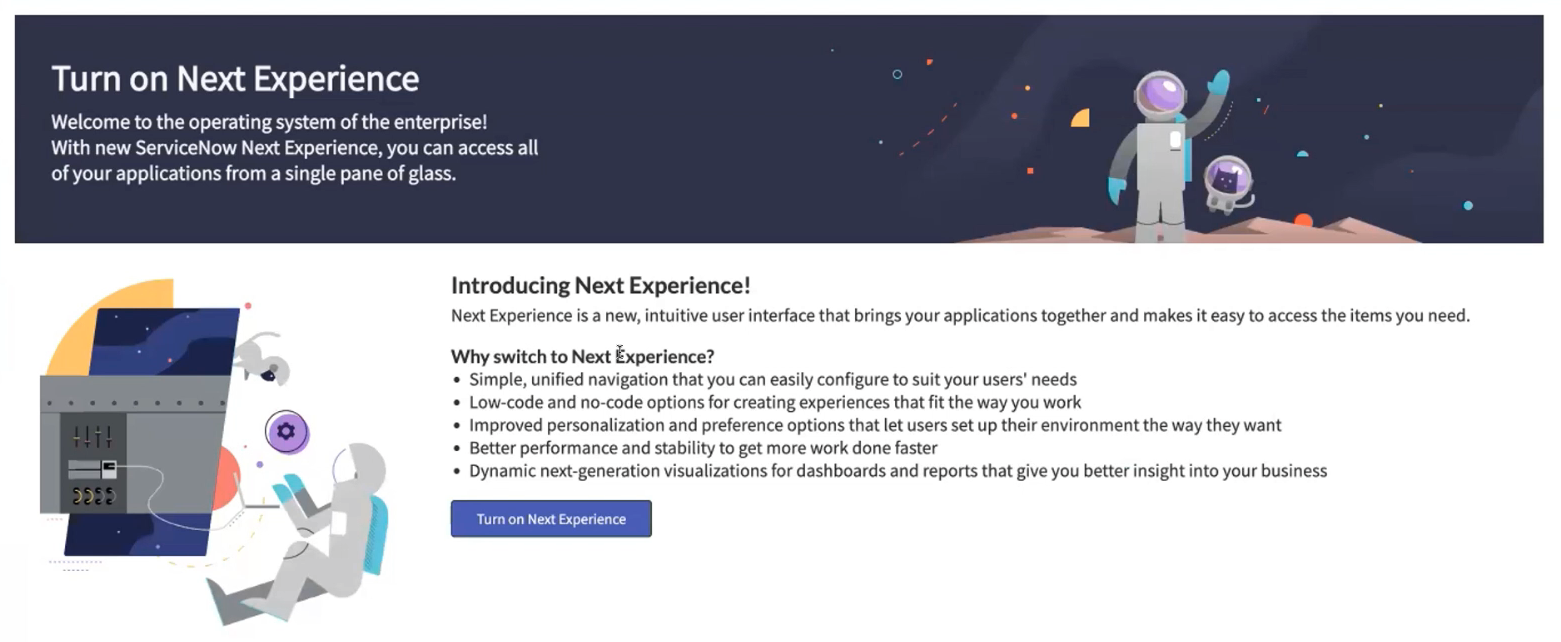This screenshot has height=642, width=1561.
Task: Click the 'Improved personalization and preference options' bullet
Action: click(x=875, y=425)
